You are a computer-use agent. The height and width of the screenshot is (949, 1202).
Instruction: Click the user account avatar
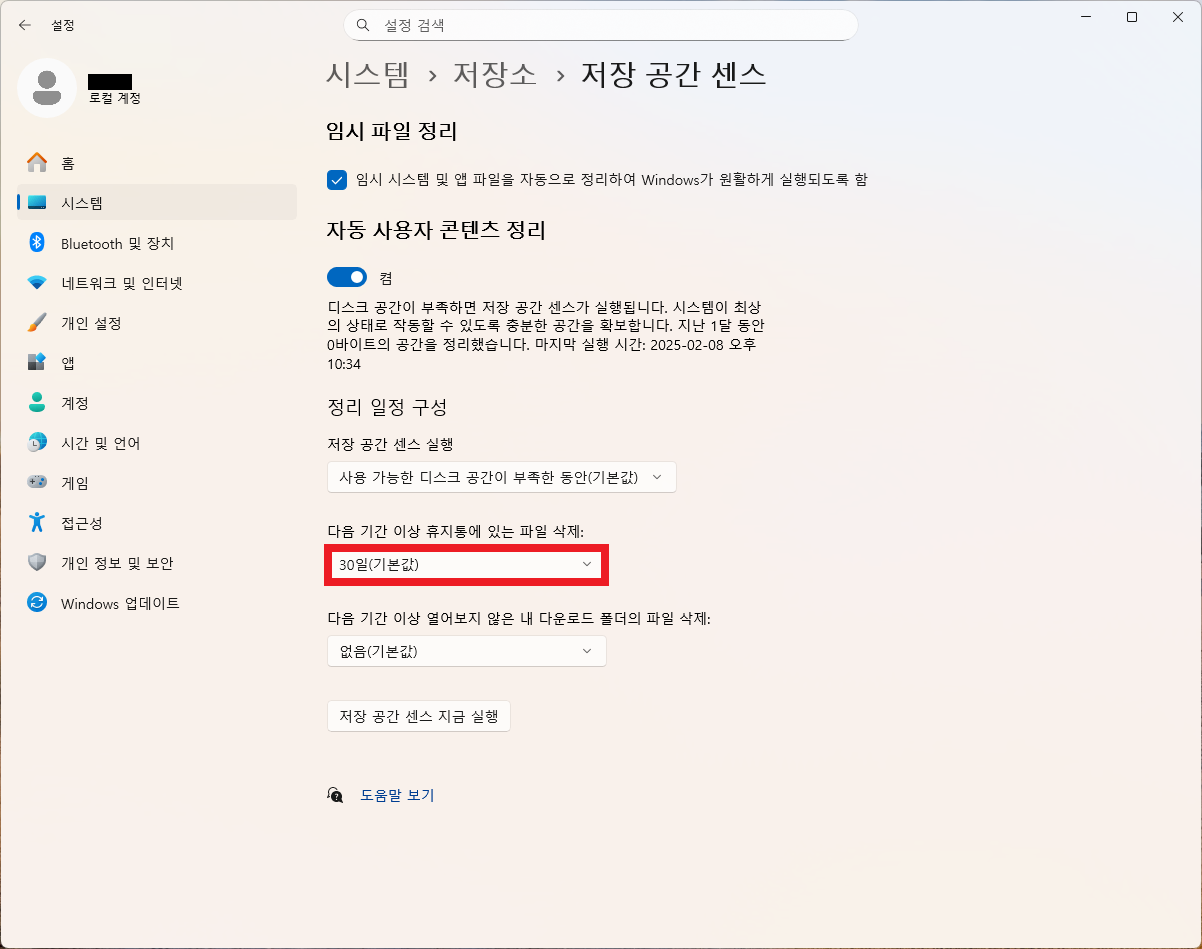click(x=46, y=88)
